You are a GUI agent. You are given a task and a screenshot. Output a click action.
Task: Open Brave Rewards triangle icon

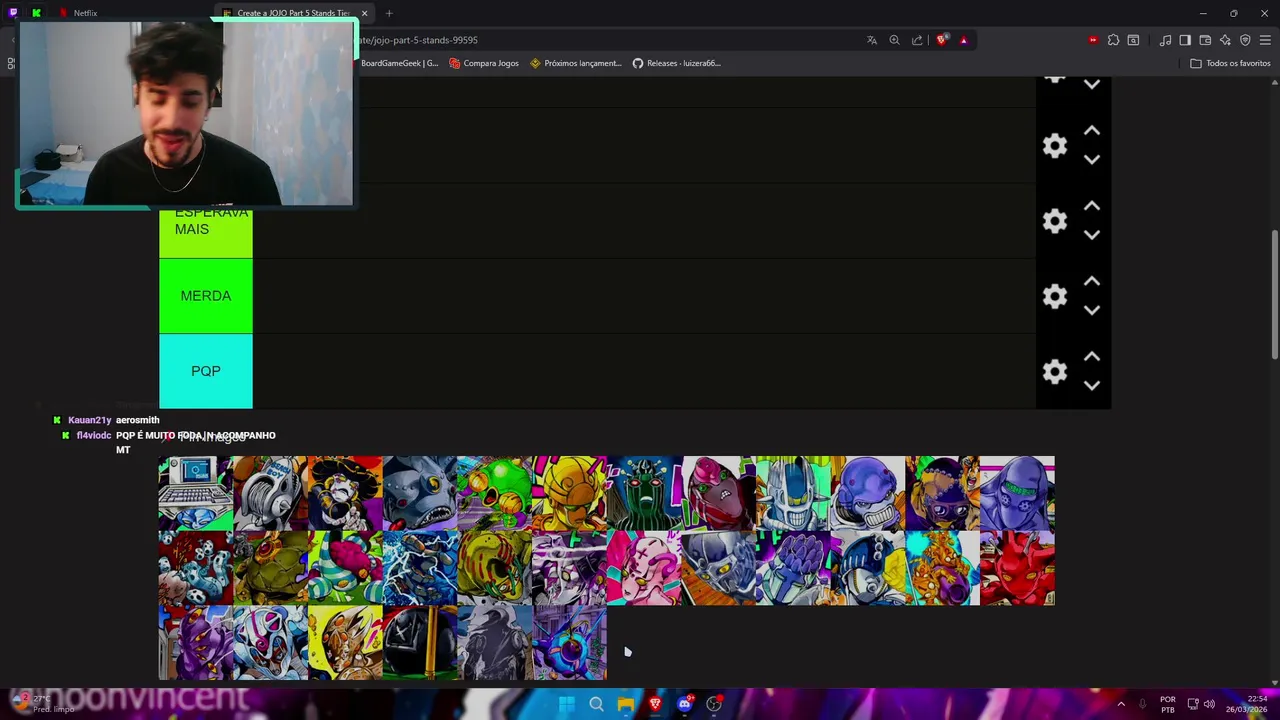[964, 40]
